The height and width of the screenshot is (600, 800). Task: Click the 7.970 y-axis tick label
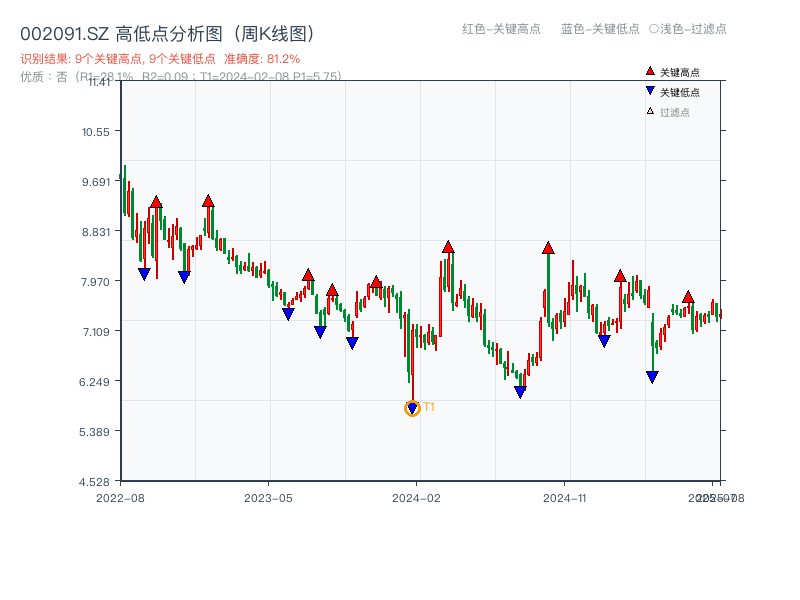pyautogui.click(x=95, y=282)
